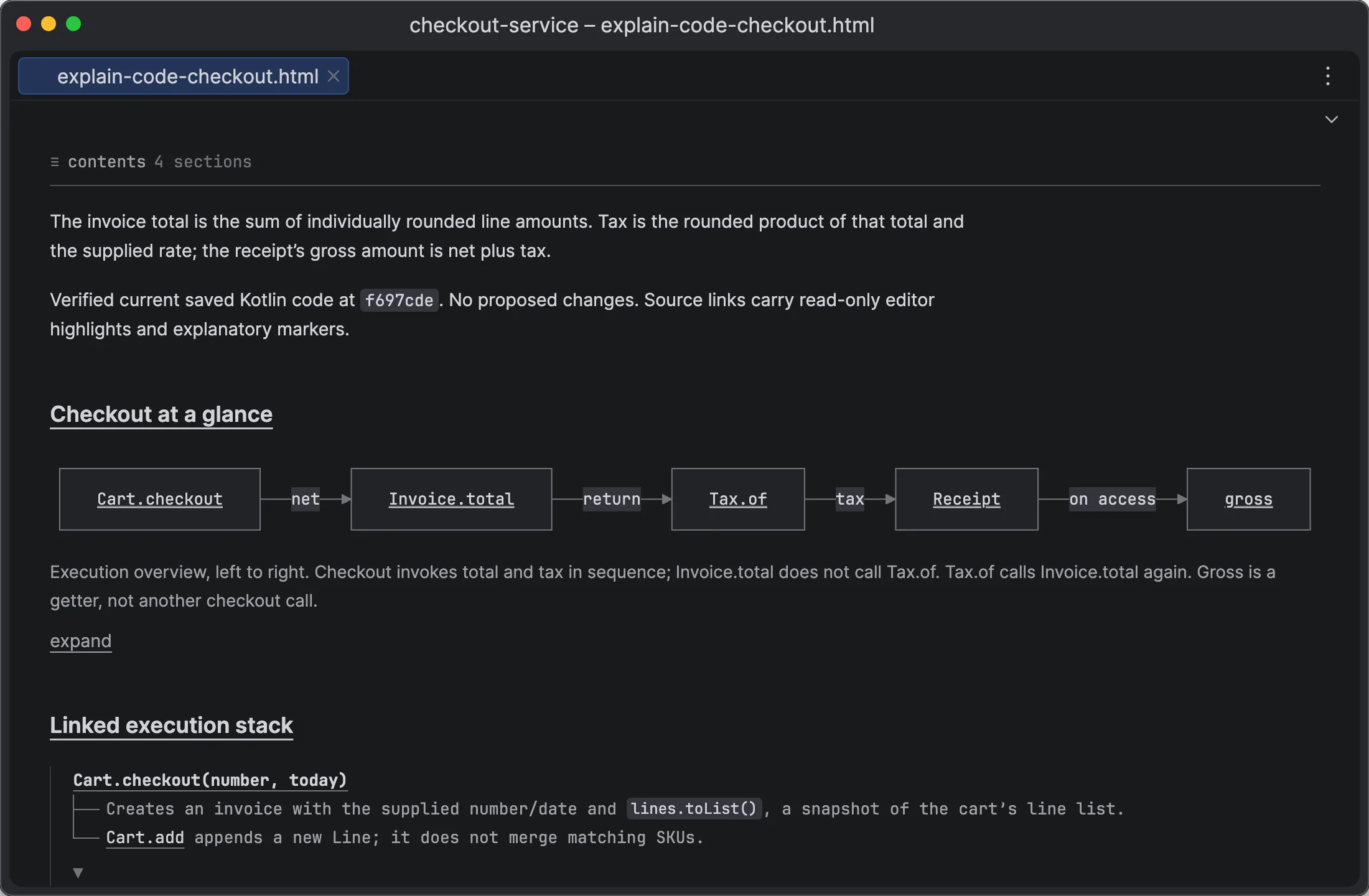Click the '4 sections' count text
Image resolution: width=1369 pixels, height=896 pixels.
203,162
